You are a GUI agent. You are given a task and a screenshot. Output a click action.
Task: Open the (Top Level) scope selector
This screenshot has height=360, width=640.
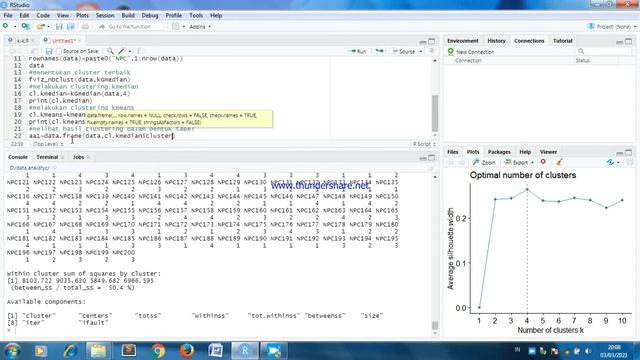(x=48, y=144)
